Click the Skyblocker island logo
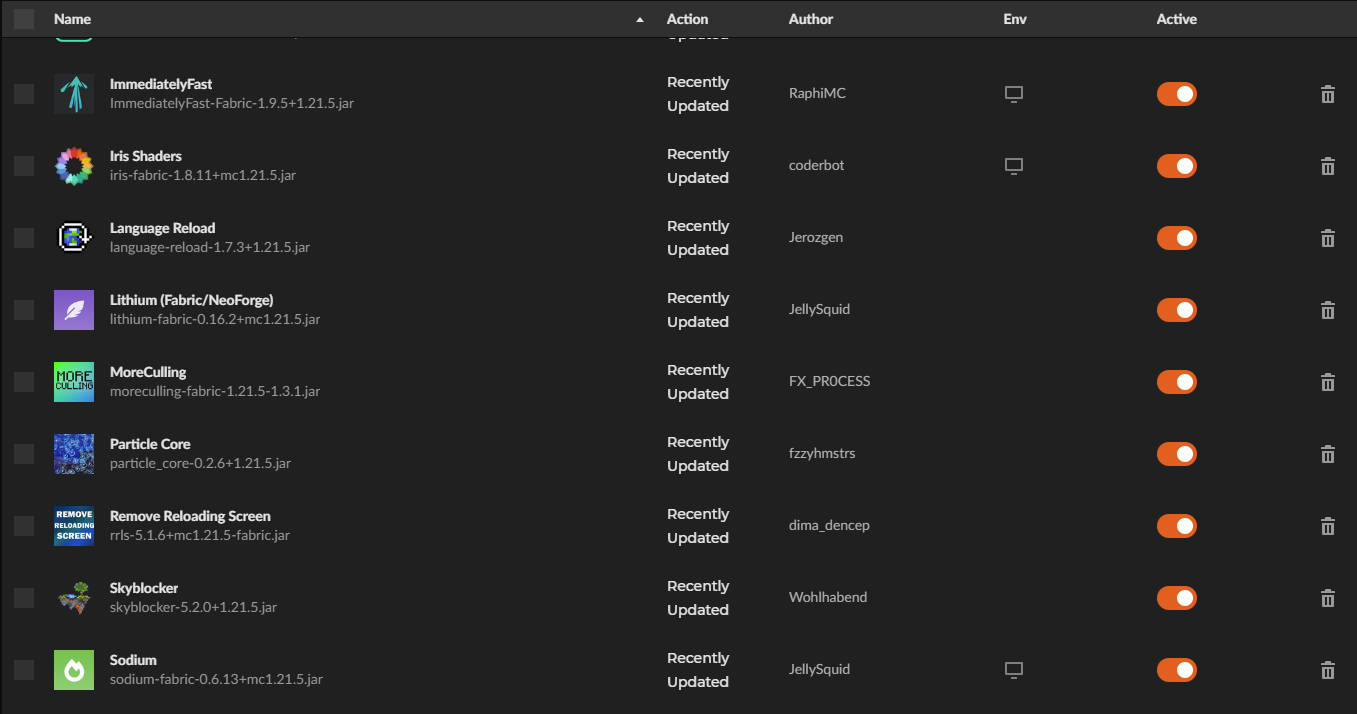1357x714 pixels. [74, 598]
